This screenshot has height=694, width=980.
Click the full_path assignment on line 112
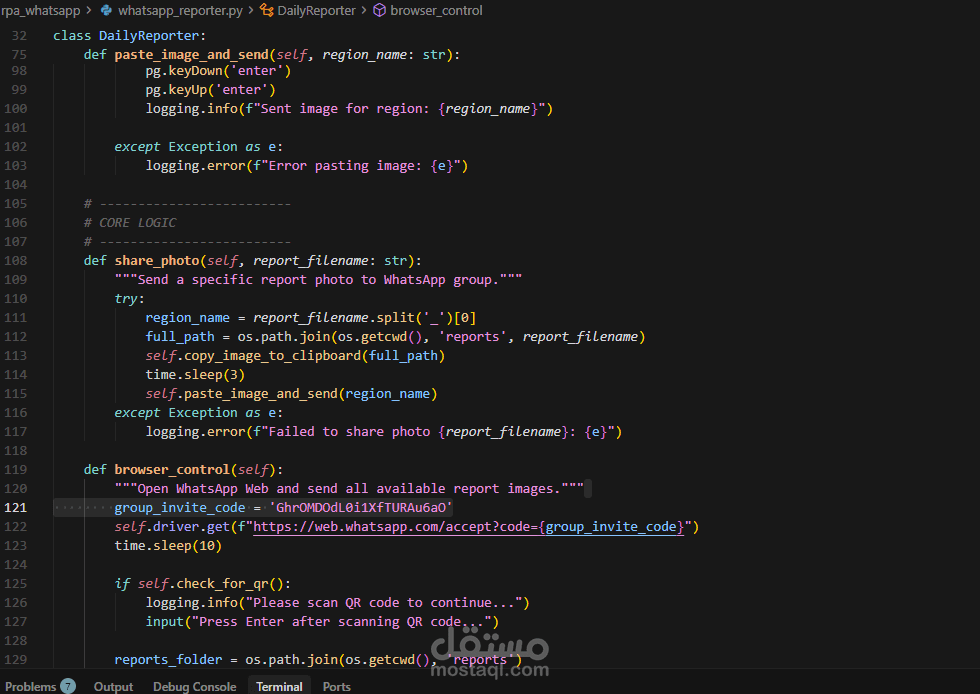[395, 337]
